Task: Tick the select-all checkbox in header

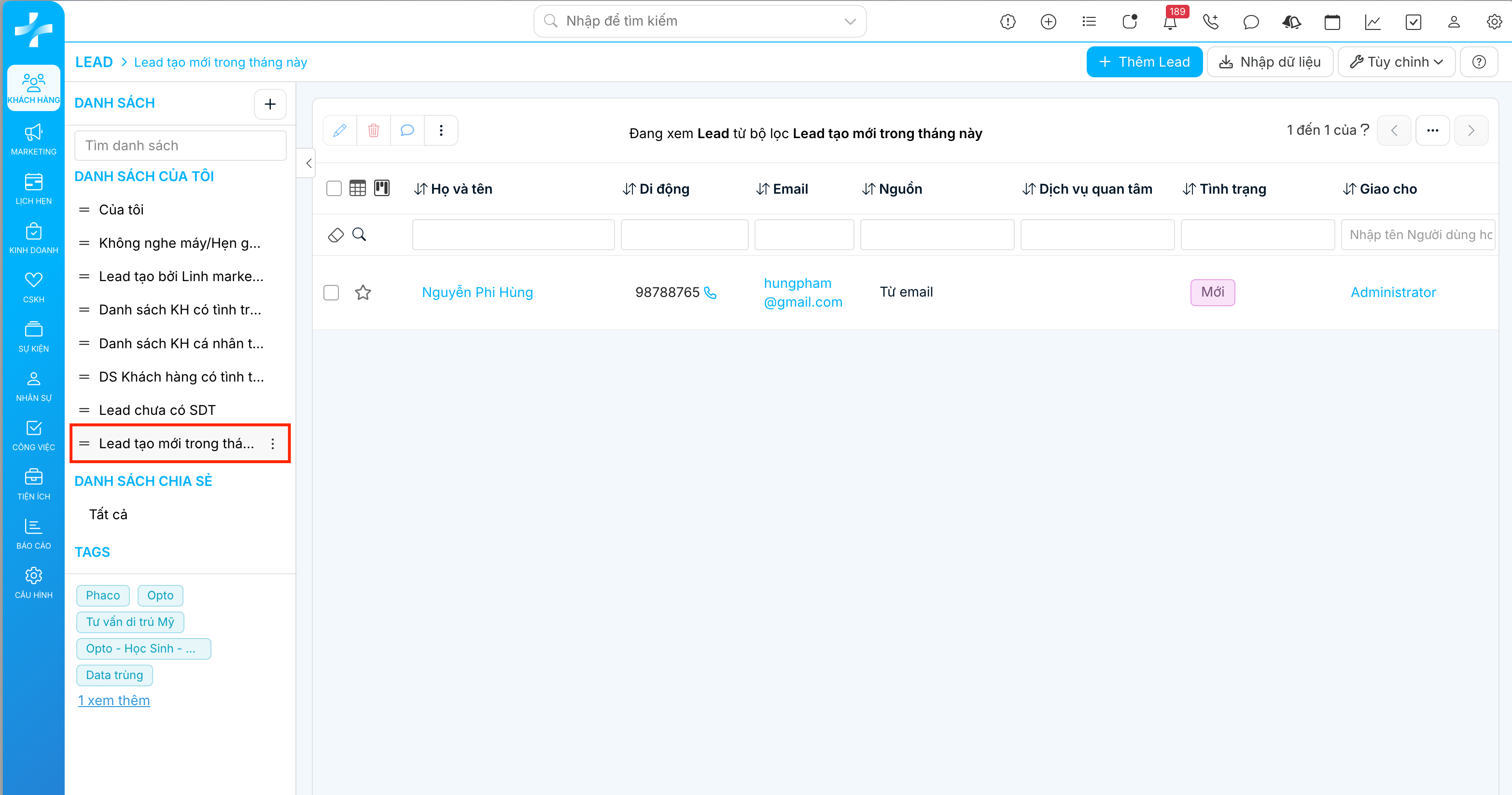Action: tap(334, 188)
